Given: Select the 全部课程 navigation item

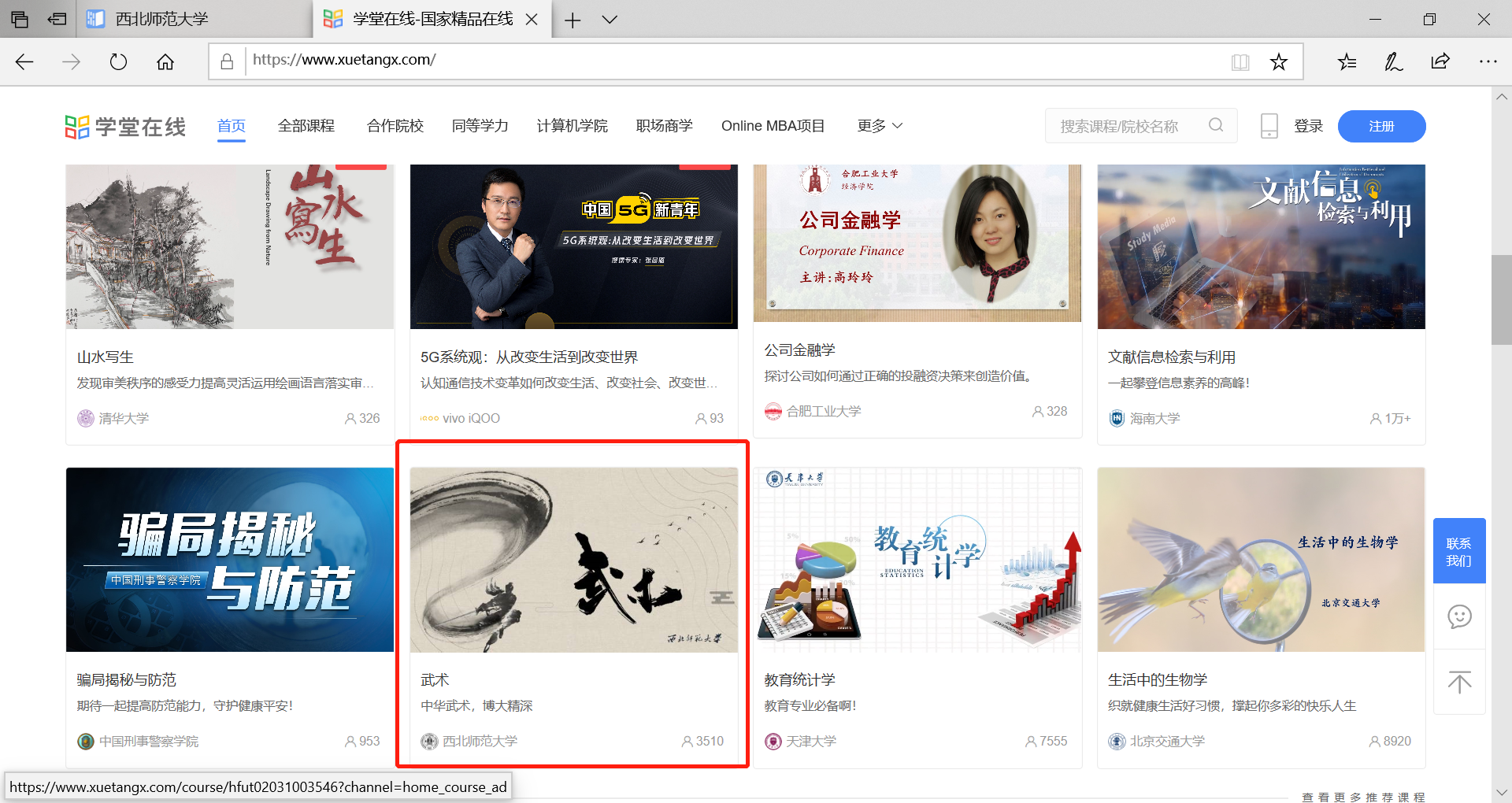Looking at the screenshot, I should pos(306,126).
